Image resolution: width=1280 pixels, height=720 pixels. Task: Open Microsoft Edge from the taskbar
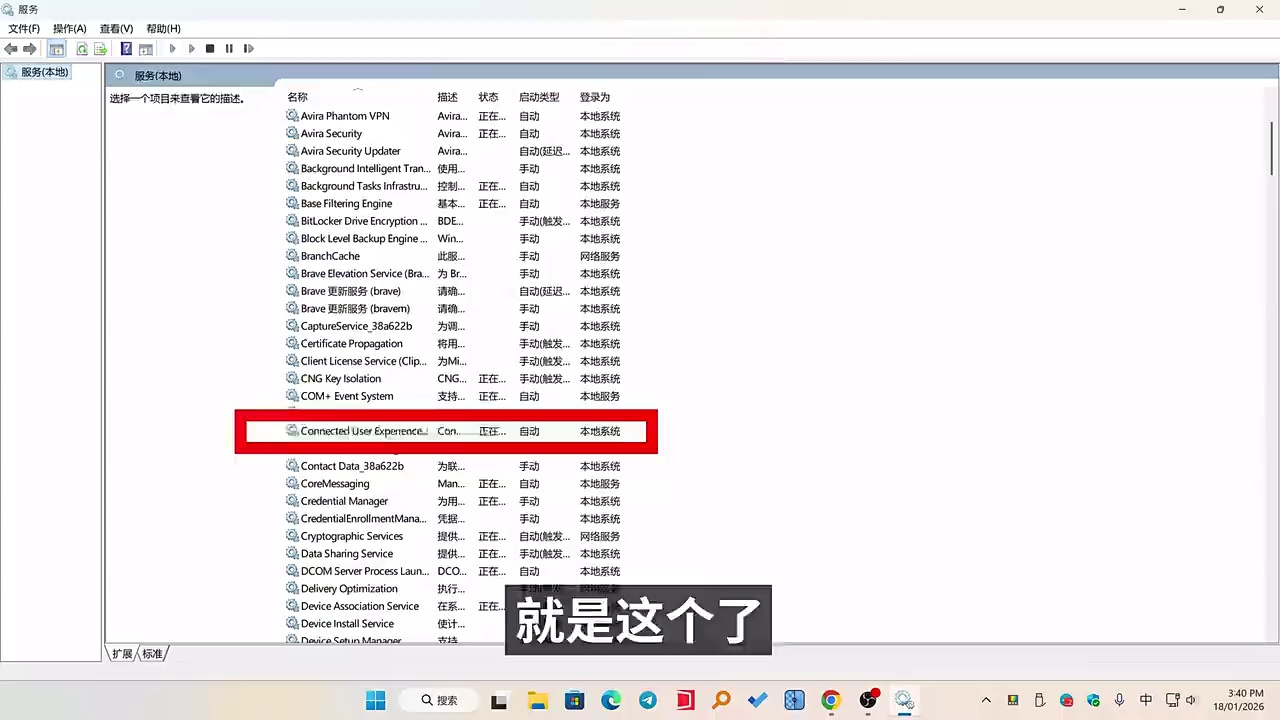click(x=611, y=700)
